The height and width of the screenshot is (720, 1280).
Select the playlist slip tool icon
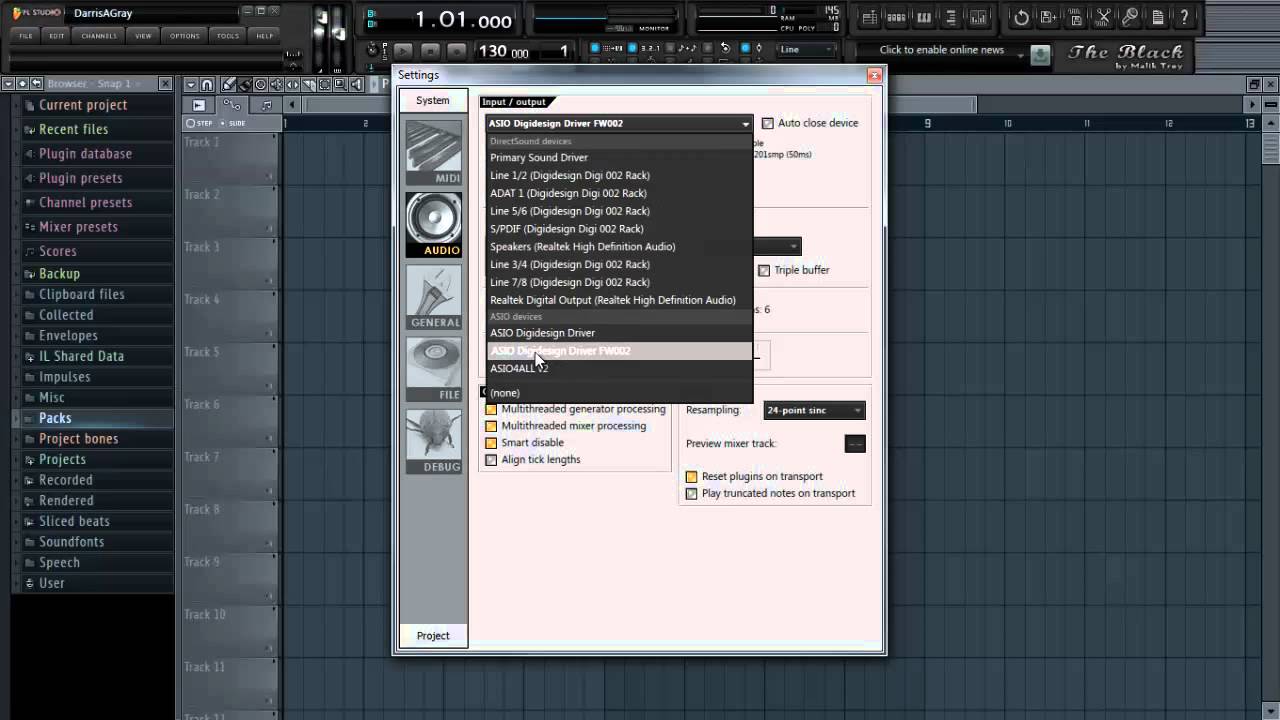click(x=292, y=84)
